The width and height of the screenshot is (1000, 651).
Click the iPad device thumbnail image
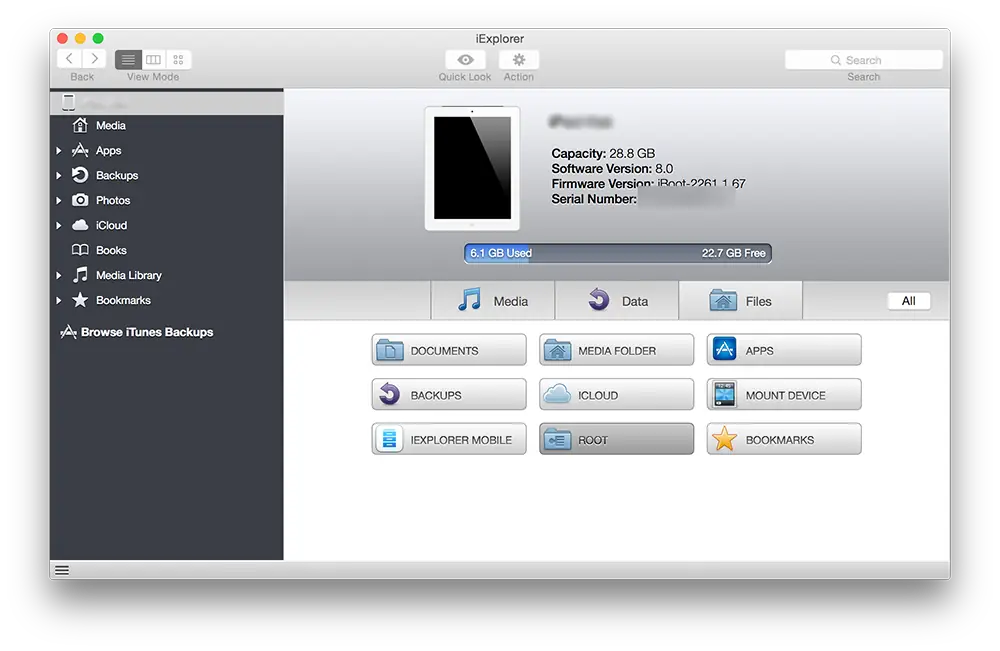click(x=472, y=168)
